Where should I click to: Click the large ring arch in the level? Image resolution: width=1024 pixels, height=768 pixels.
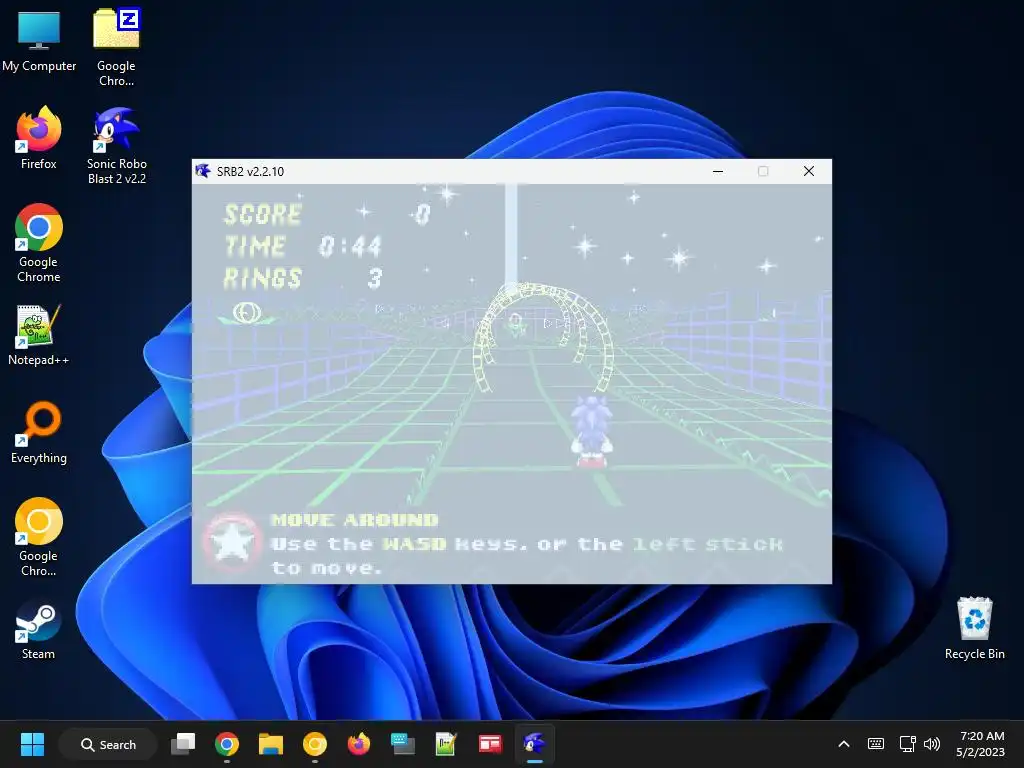543,336
